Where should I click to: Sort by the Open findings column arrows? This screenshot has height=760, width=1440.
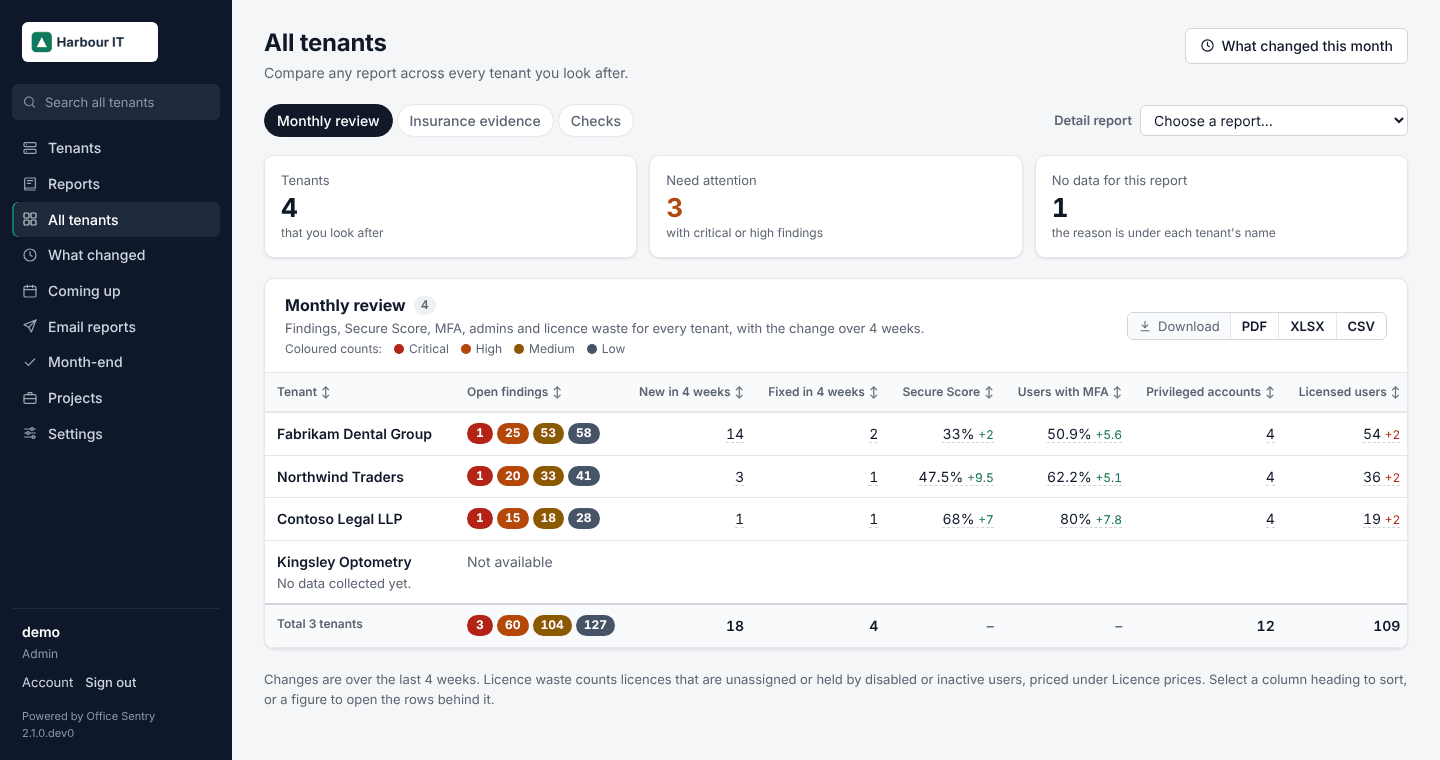coord(557,392)
